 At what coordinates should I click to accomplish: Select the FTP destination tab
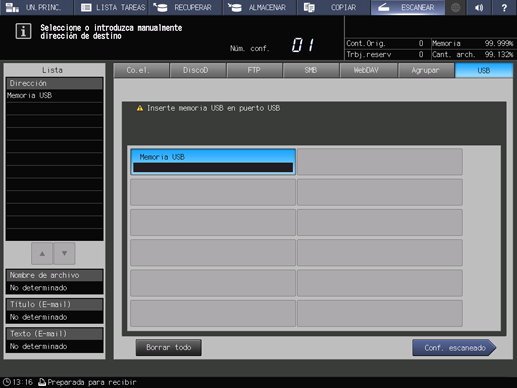(x=255, y=70)
